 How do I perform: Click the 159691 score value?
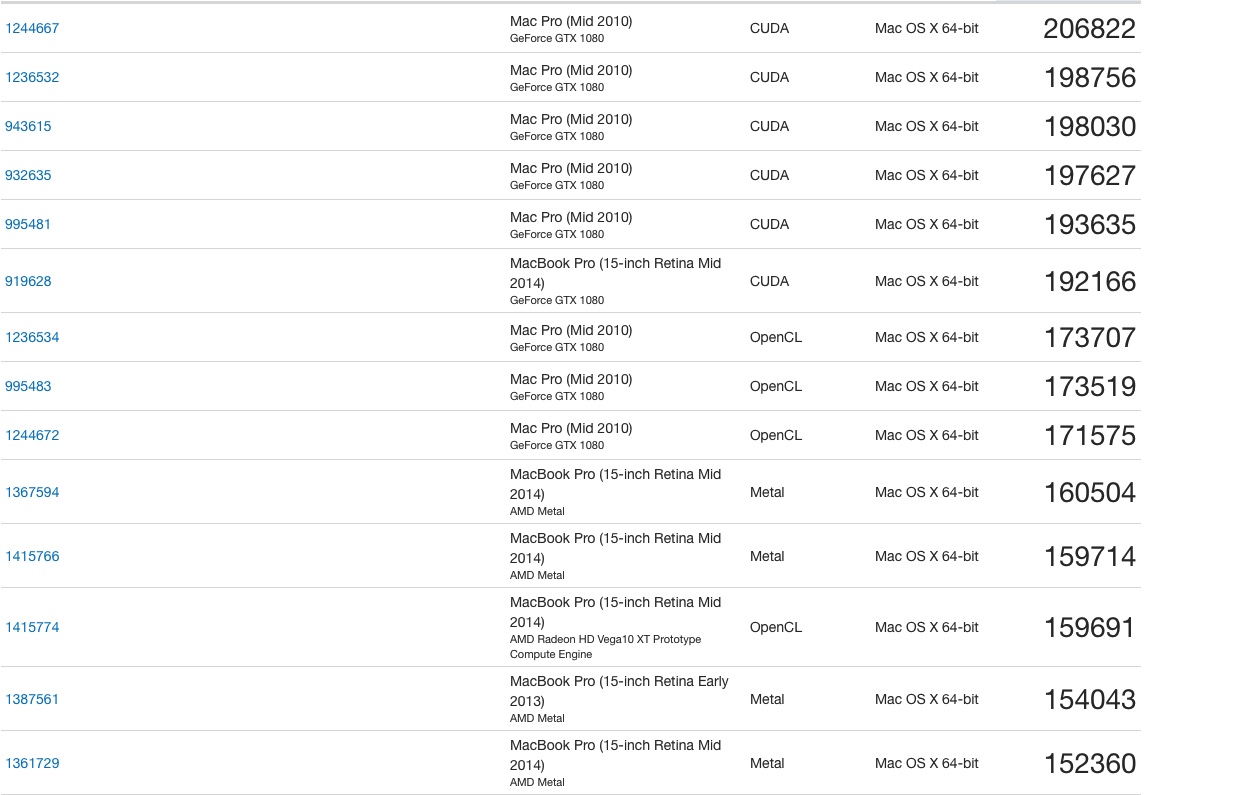click(1089, 628)
